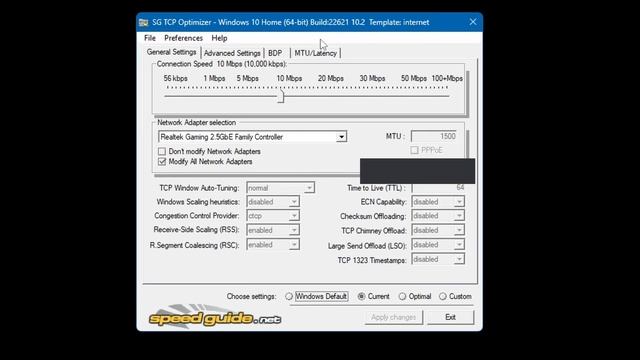Image resolution: width=640 pixels, height=360 pixels.
Task: Select the Optimal settings option
Action: pos(402,296)
